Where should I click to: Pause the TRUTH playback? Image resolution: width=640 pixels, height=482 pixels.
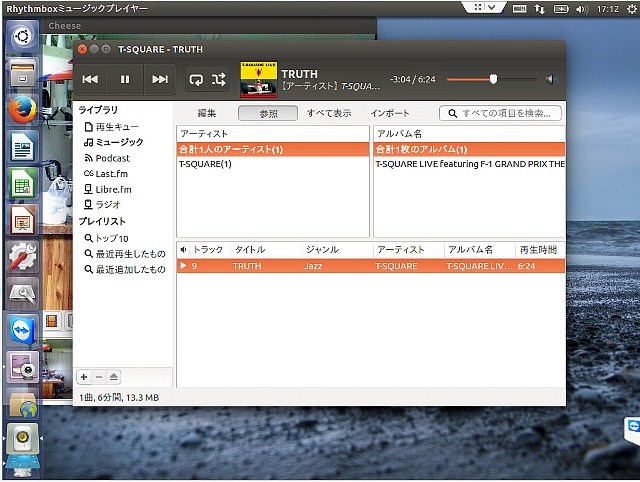click(x=125, y=79)
